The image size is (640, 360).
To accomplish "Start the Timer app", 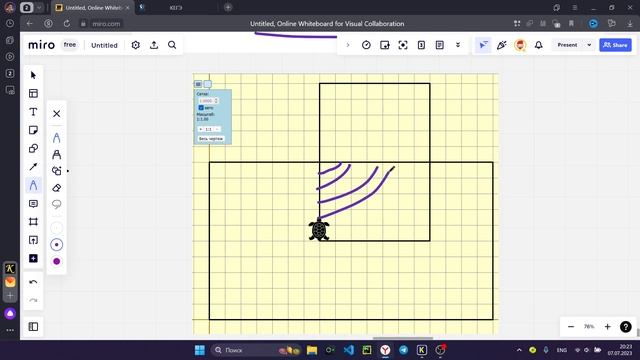I will 366,45.
